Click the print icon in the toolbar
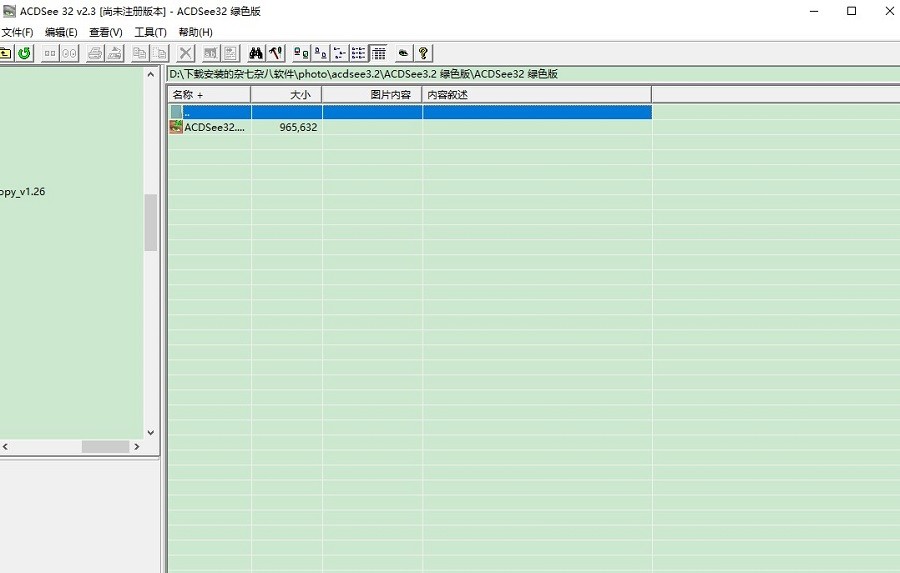The image size is (900, 573). [x=95, y=53]
